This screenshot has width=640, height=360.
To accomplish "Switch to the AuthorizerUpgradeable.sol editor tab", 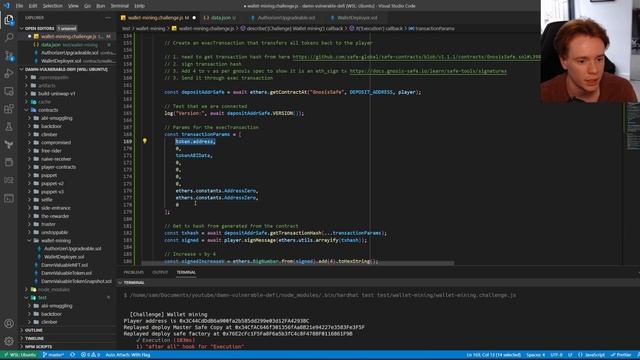I will point(286,18).
